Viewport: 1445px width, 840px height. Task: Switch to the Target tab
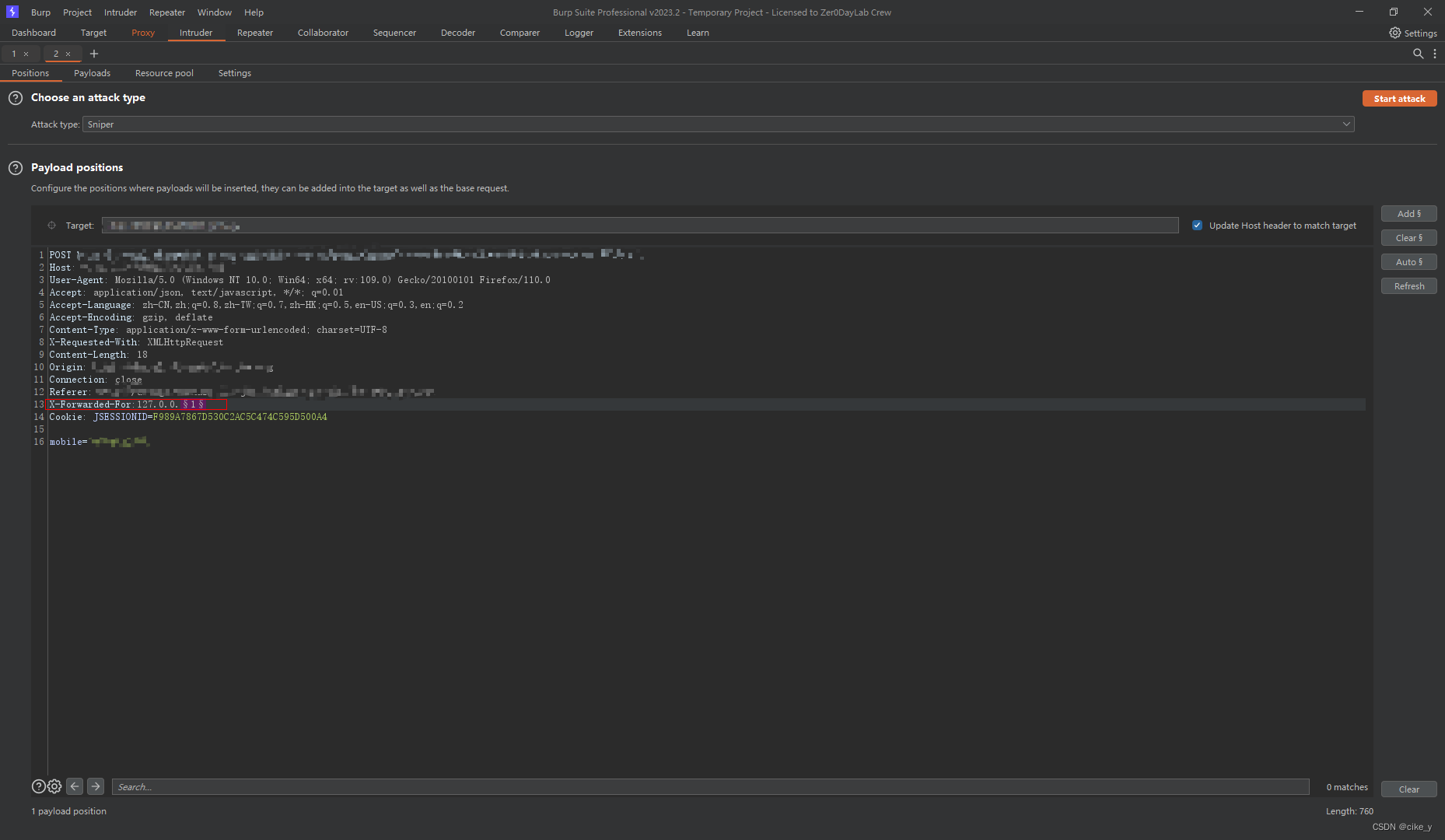[x=93, y=33]
